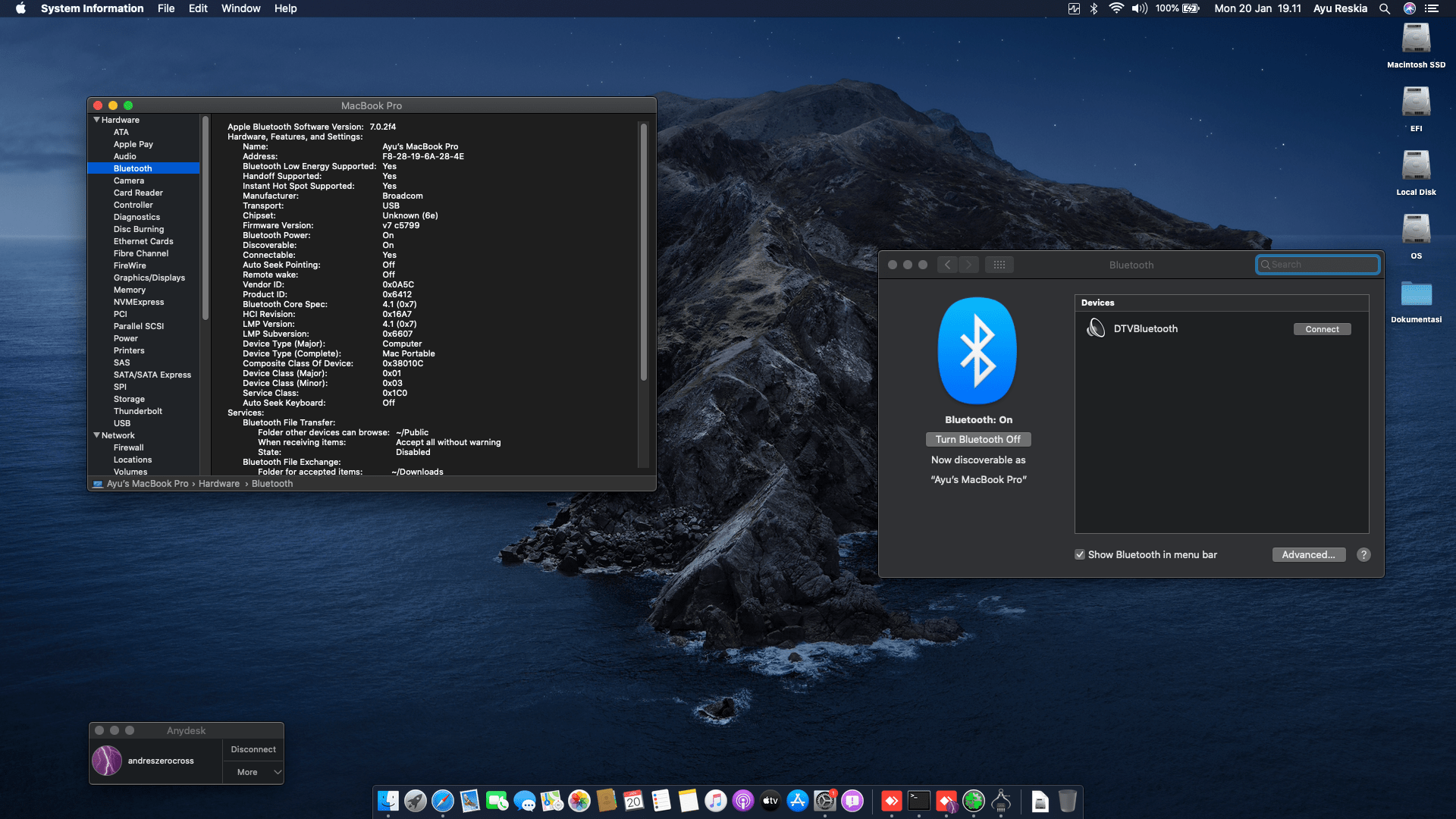Click the grid Show All preferences icon
Screen dimensions: 1456x819
(999, 265)
